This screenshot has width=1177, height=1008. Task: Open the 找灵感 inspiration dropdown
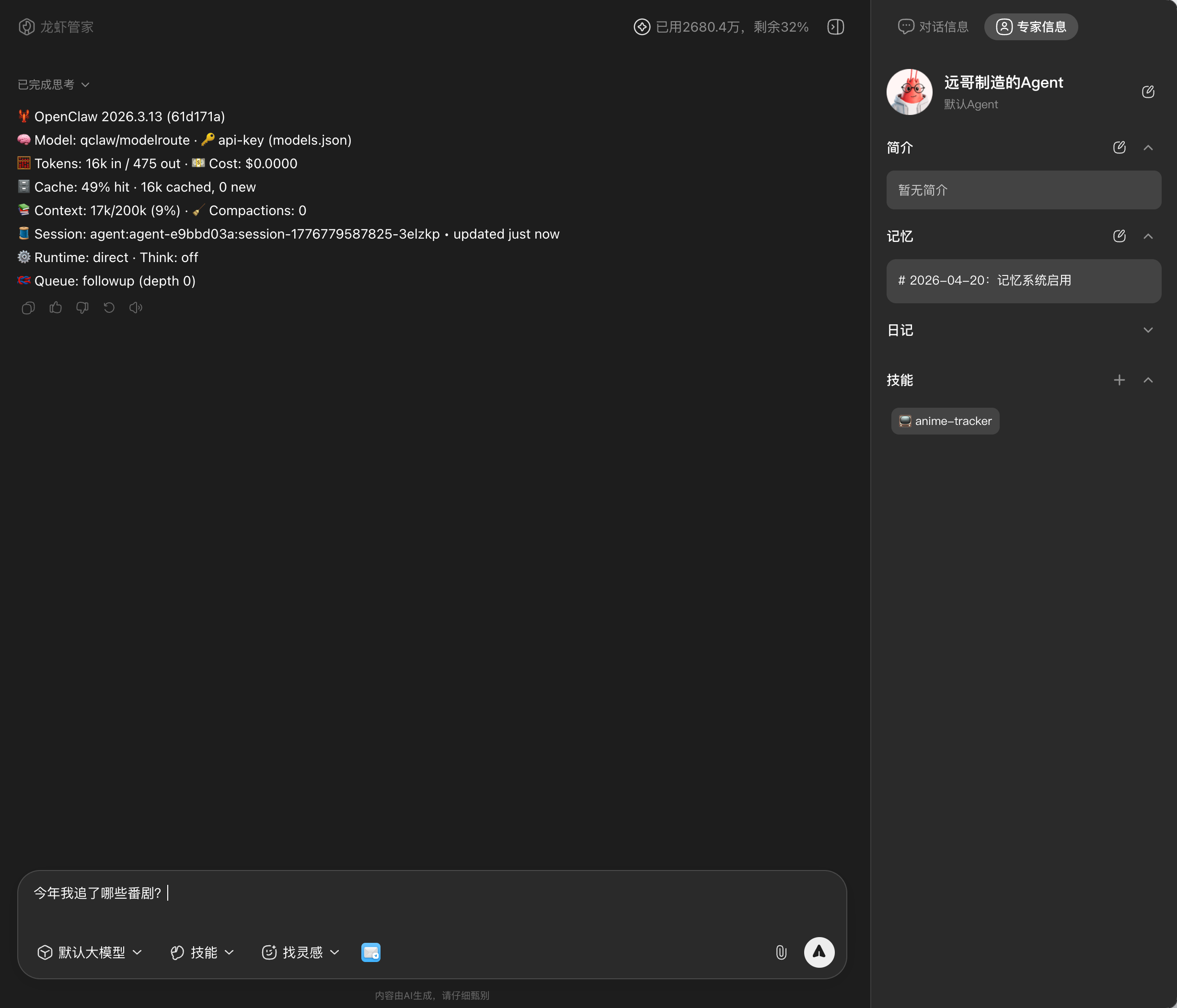[300, 952]
